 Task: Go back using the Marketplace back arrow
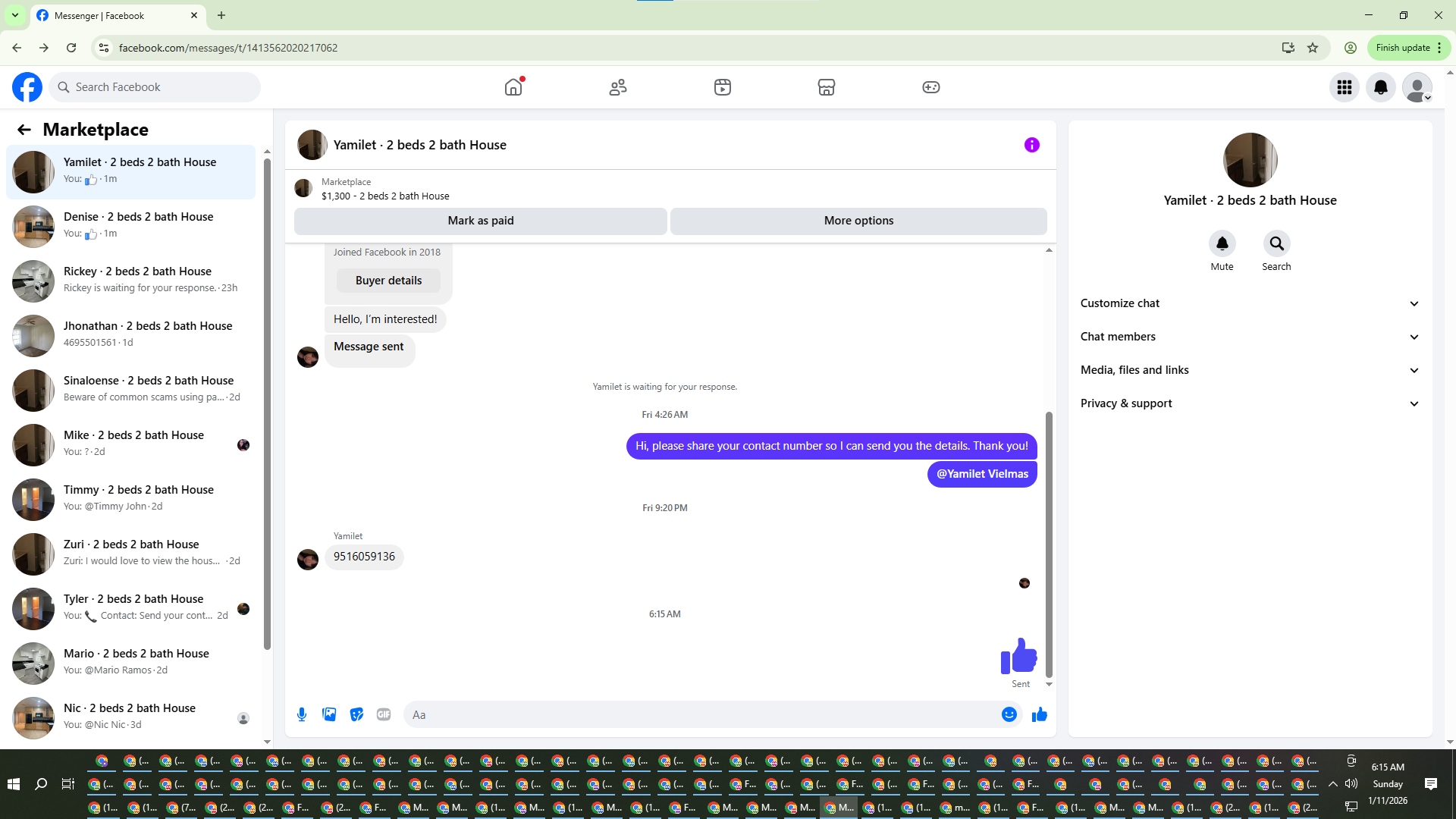[x=24, y=130]
